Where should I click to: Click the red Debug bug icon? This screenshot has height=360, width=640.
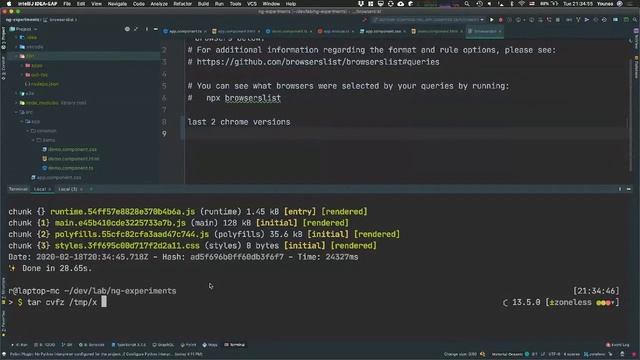(x=501, y=20)
